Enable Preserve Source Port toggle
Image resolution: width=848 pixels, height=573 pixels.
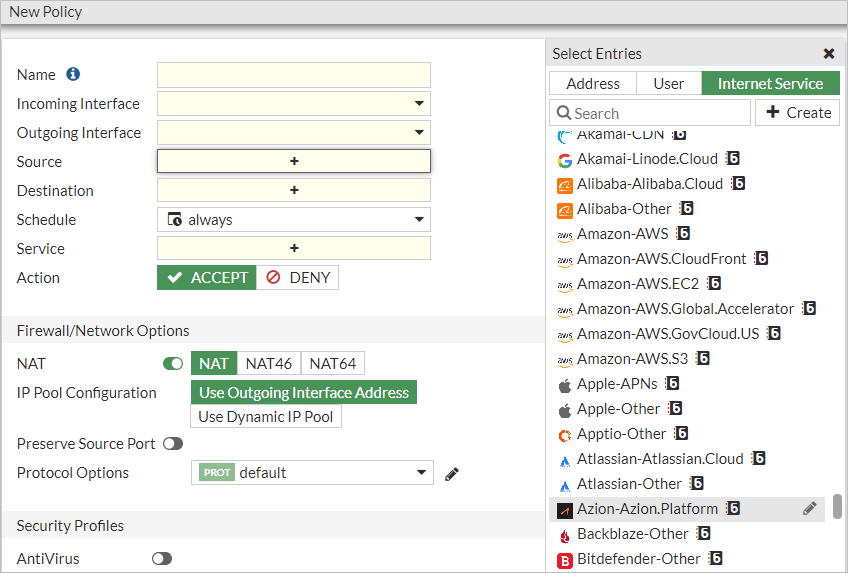(173, 444)
